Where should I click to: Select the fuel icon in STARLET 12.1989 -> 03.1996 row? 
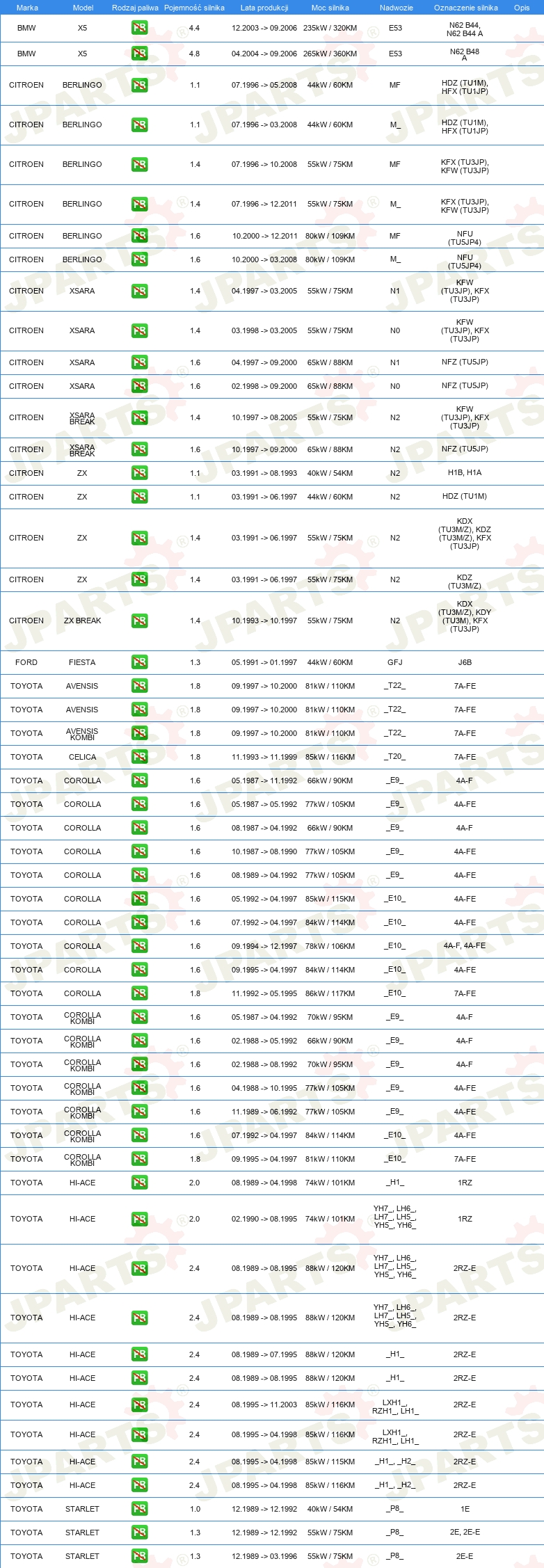click(139, 1556)
